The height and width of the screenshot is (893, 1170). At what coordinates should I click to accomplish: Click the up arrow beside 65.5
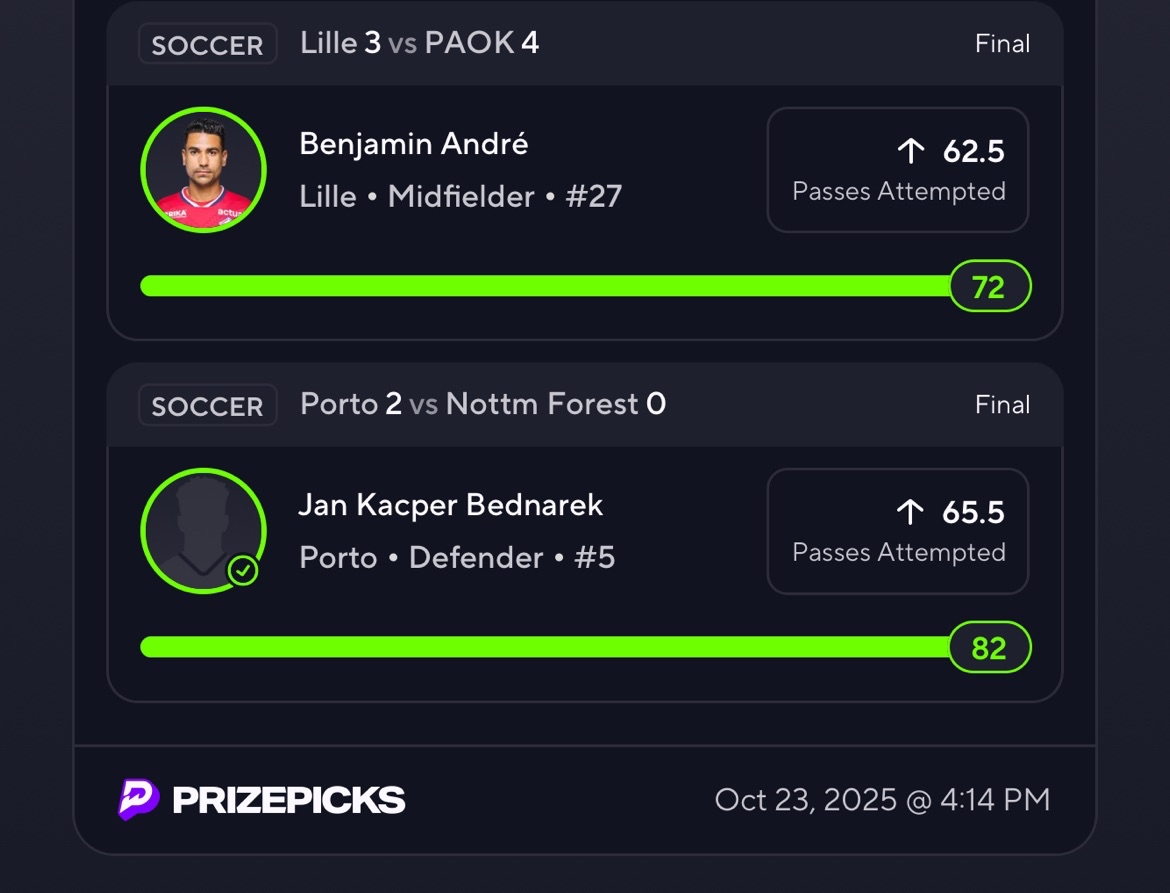(x=910, y=512)
